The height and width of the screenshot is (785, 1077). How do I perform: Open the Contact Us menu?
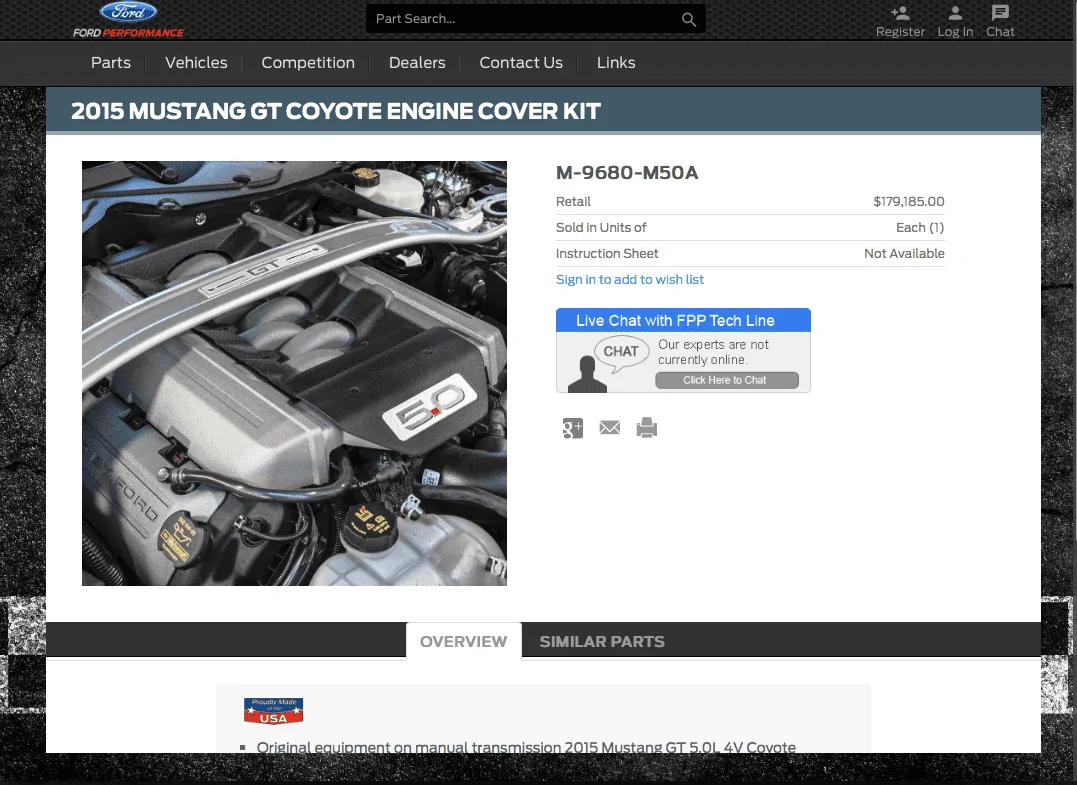pos(521,62)
